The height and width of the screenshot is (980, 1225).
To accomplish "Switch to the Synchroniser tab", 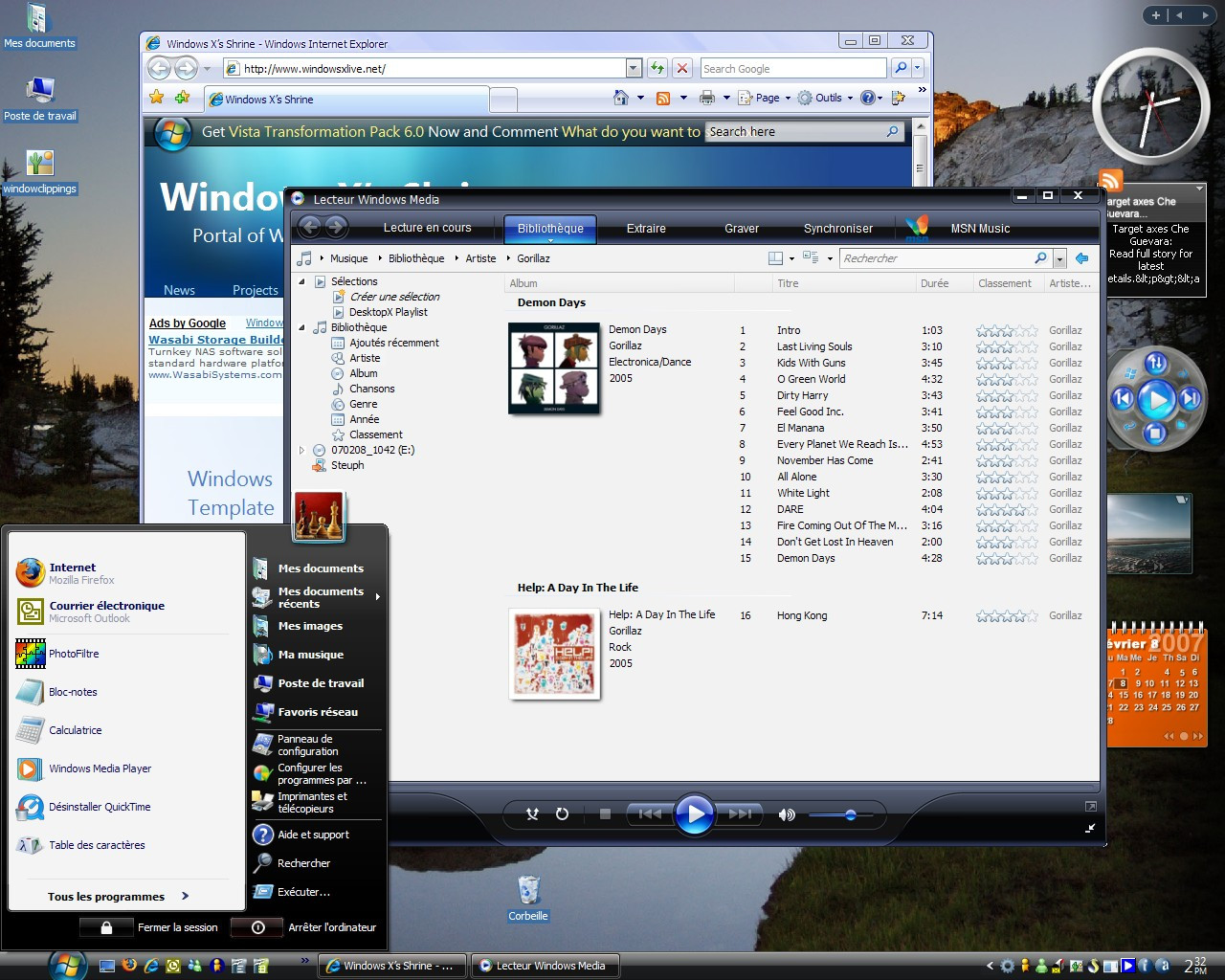I will tap(837, 229).
